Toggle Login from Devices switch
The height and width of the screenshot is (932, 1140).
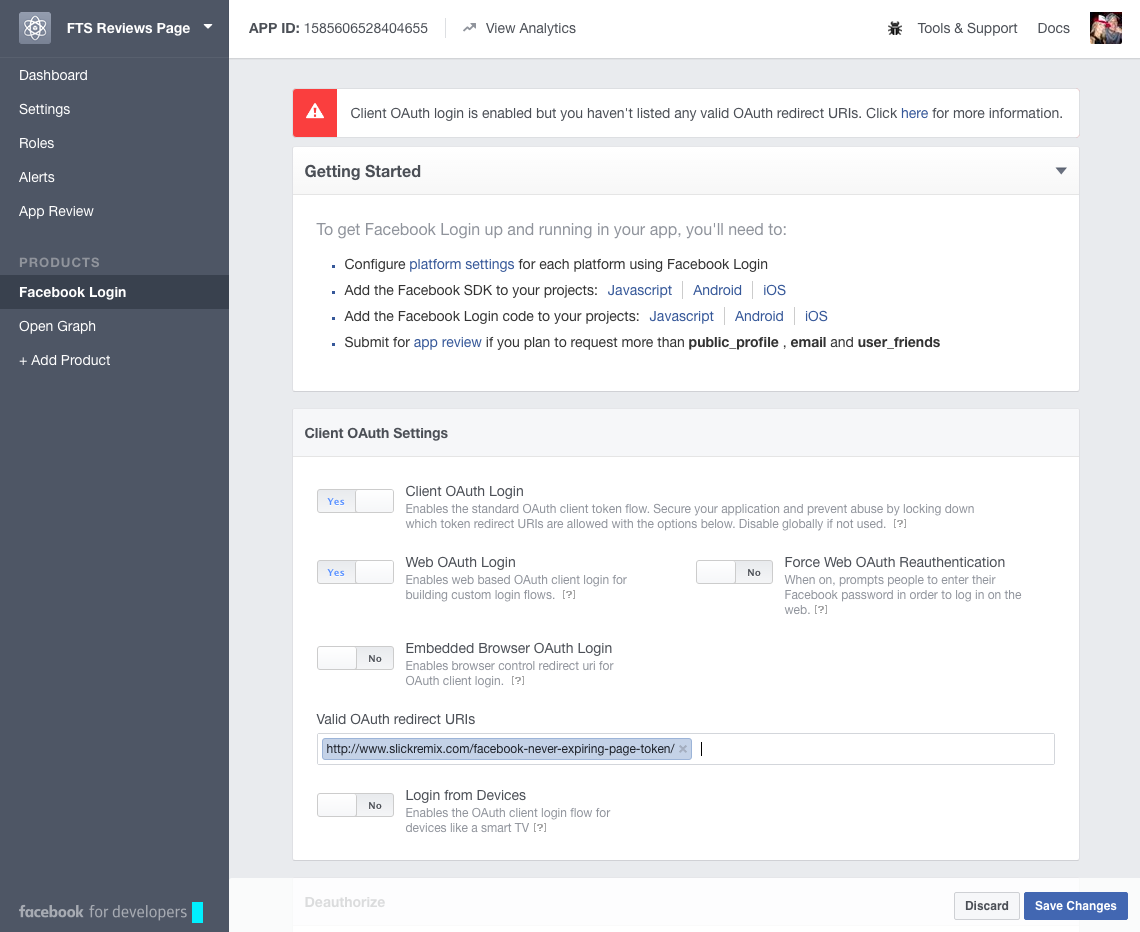click(356, 805)
